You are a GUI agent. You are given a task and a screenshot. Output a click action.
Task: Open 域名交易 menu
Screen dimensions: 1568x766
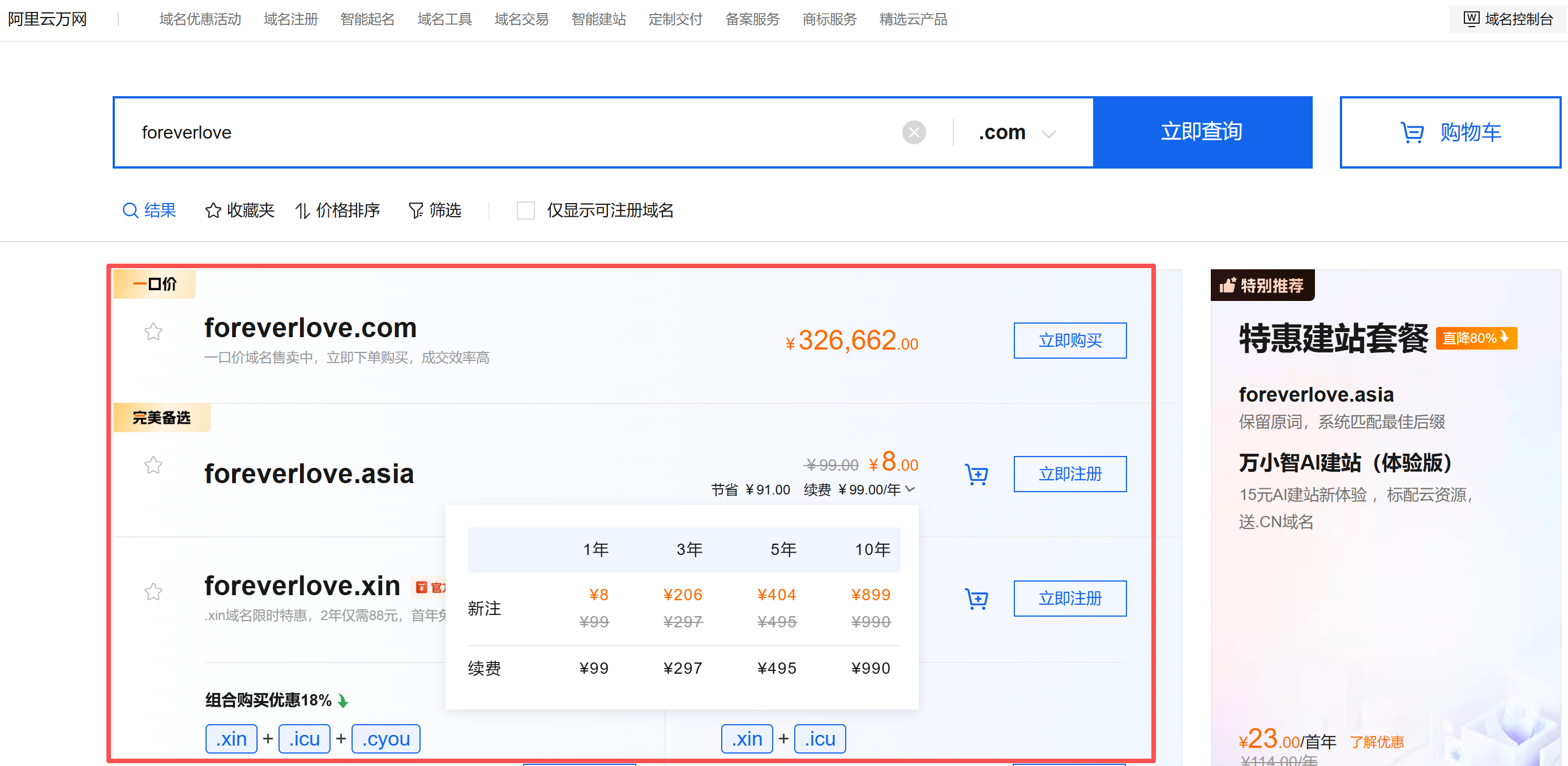(x=521, y=19)
